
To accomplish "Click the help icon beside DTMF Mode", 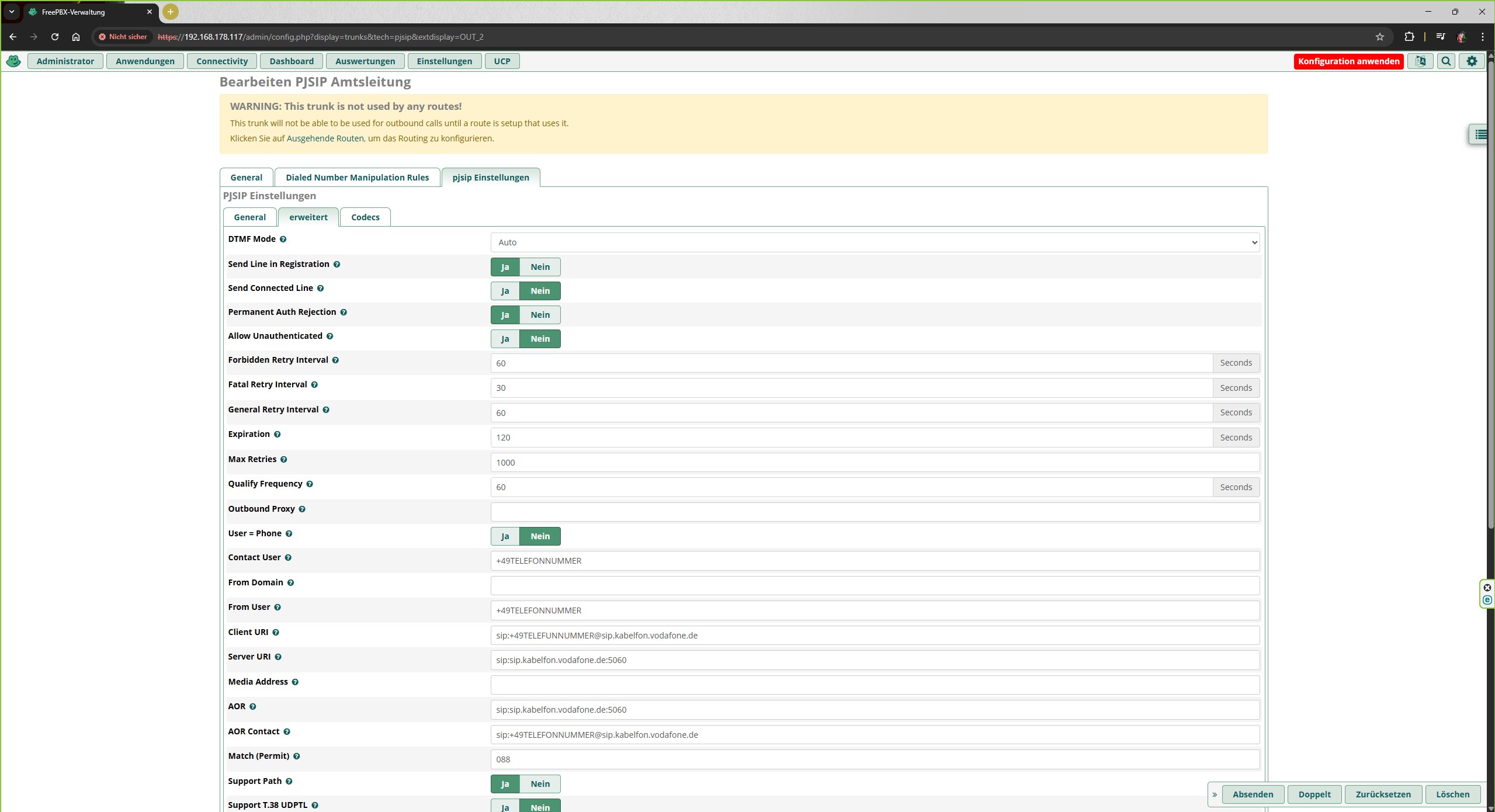I will click(283, 239).
